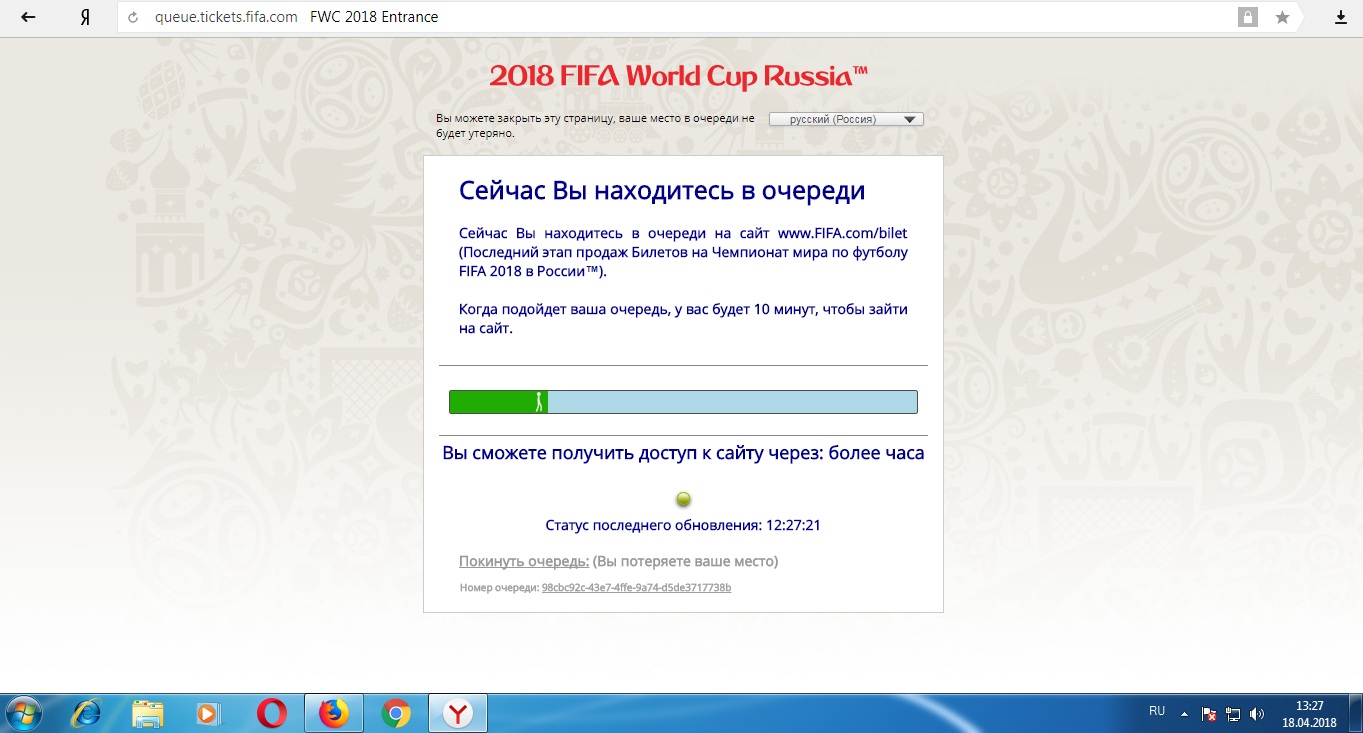This screenshot has width=1363, height=733.
Task: Click the queue progress bar
Action: point(683,402)
